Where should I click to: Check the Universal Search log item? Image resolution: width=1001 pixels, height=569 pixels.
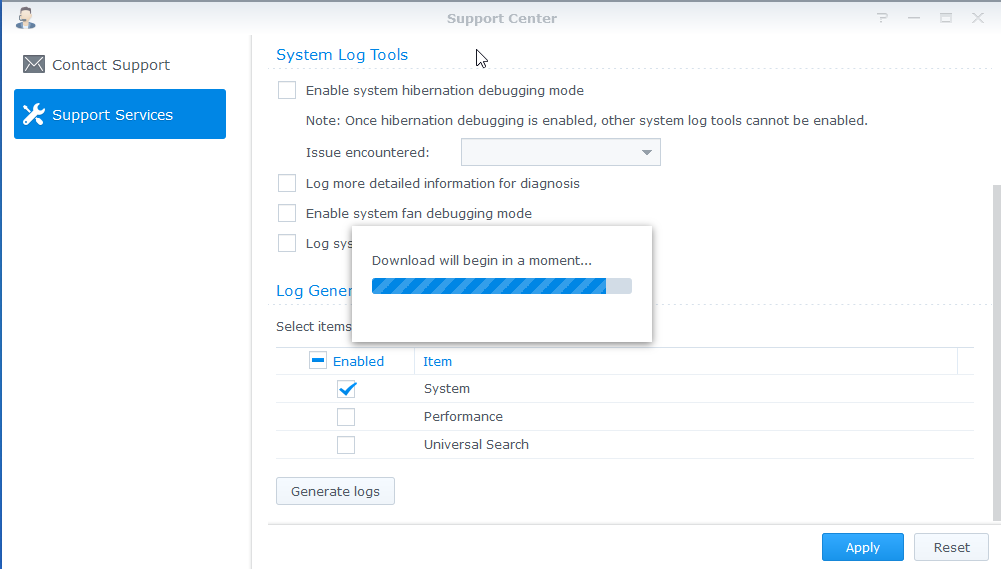pos(346,445)
